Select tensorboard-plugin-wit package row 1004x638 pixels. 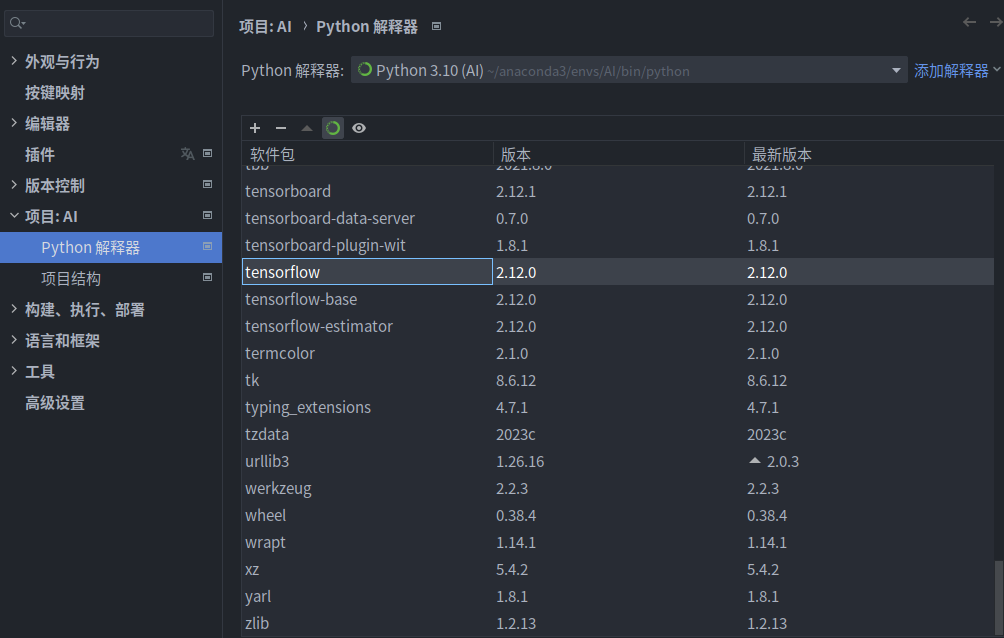(x=618, y=245)
